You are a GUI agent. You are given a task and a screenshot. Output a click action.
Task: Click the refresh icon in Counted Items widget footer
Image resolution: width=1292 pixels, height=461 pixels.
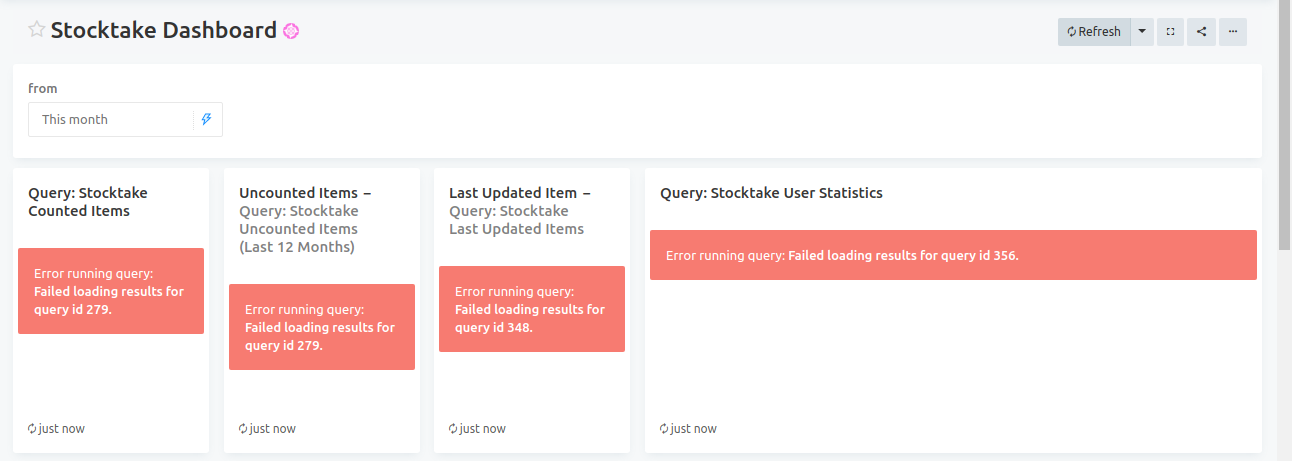point(32,429)
